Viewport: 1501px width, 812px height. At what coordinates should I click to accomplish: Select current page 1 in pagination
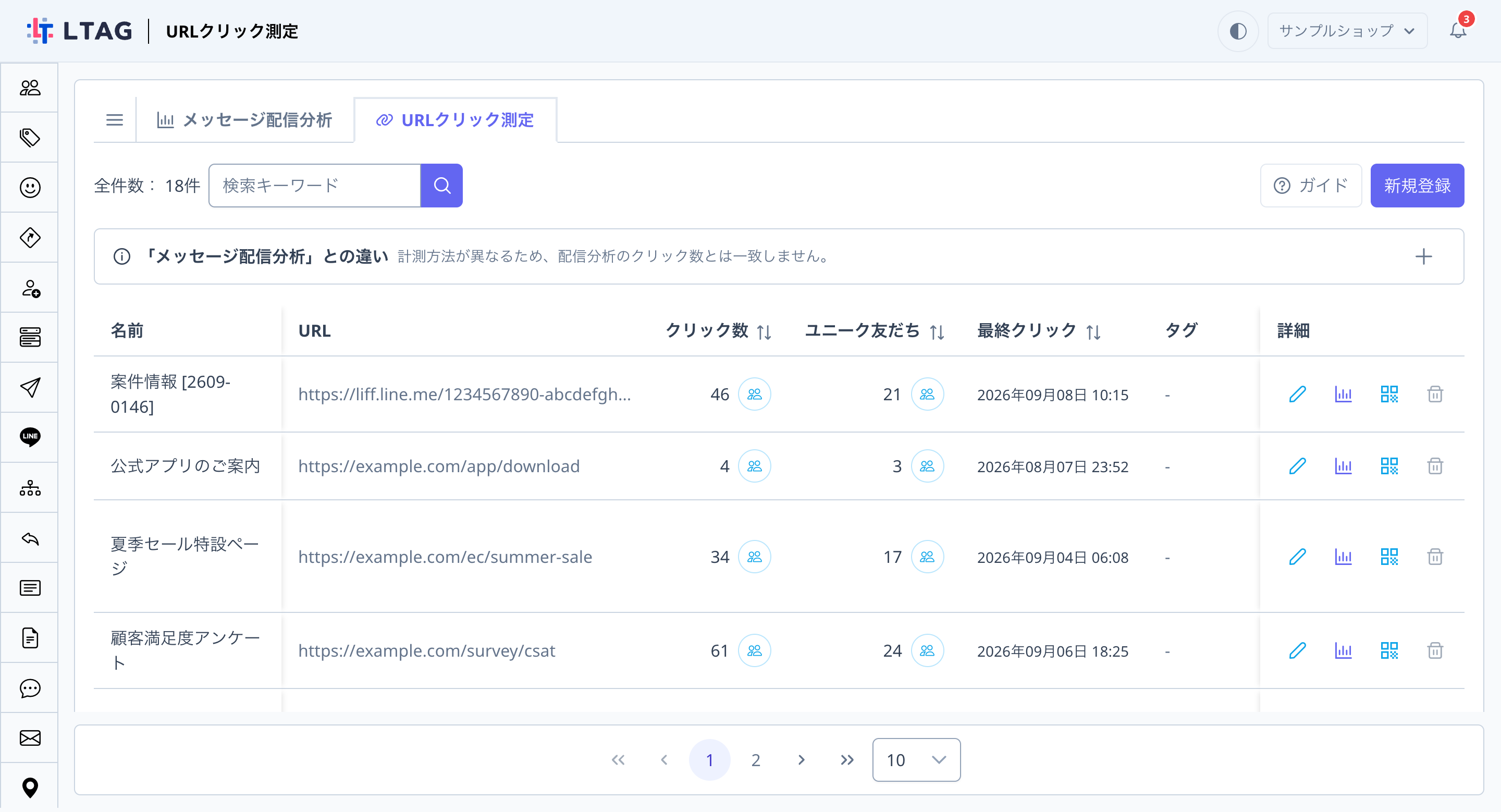pos(709,759)
